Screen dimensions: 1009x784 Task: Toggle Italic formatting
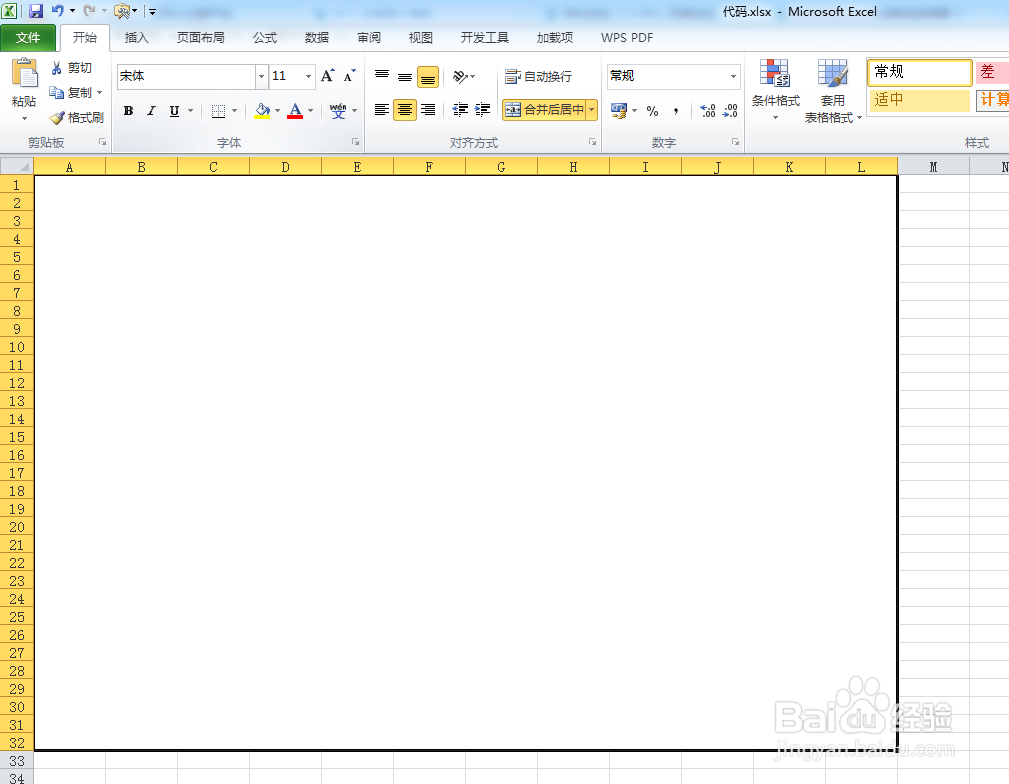(151, 111)
